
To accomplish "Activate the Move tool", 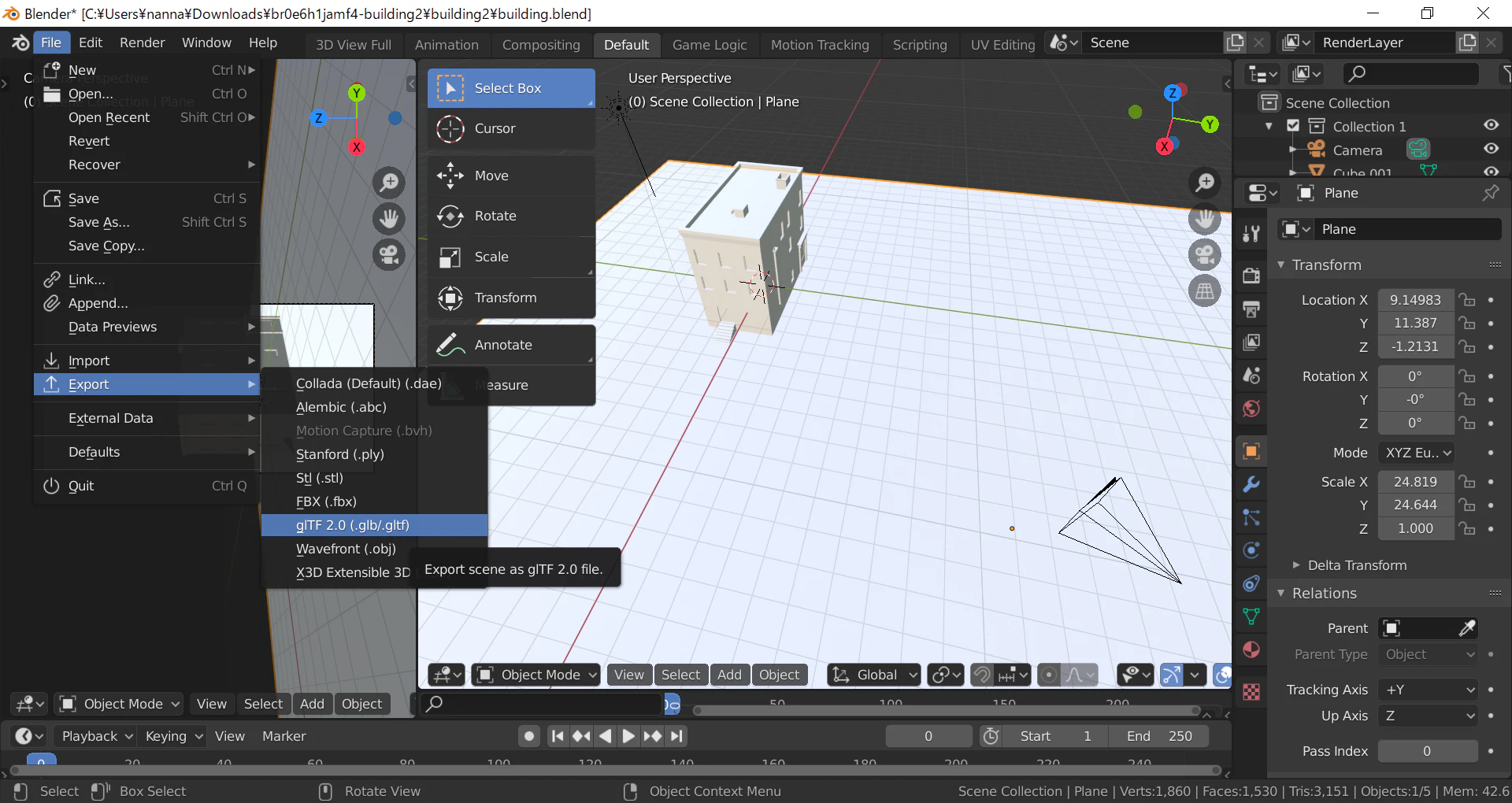I will (x=511, y=176).
